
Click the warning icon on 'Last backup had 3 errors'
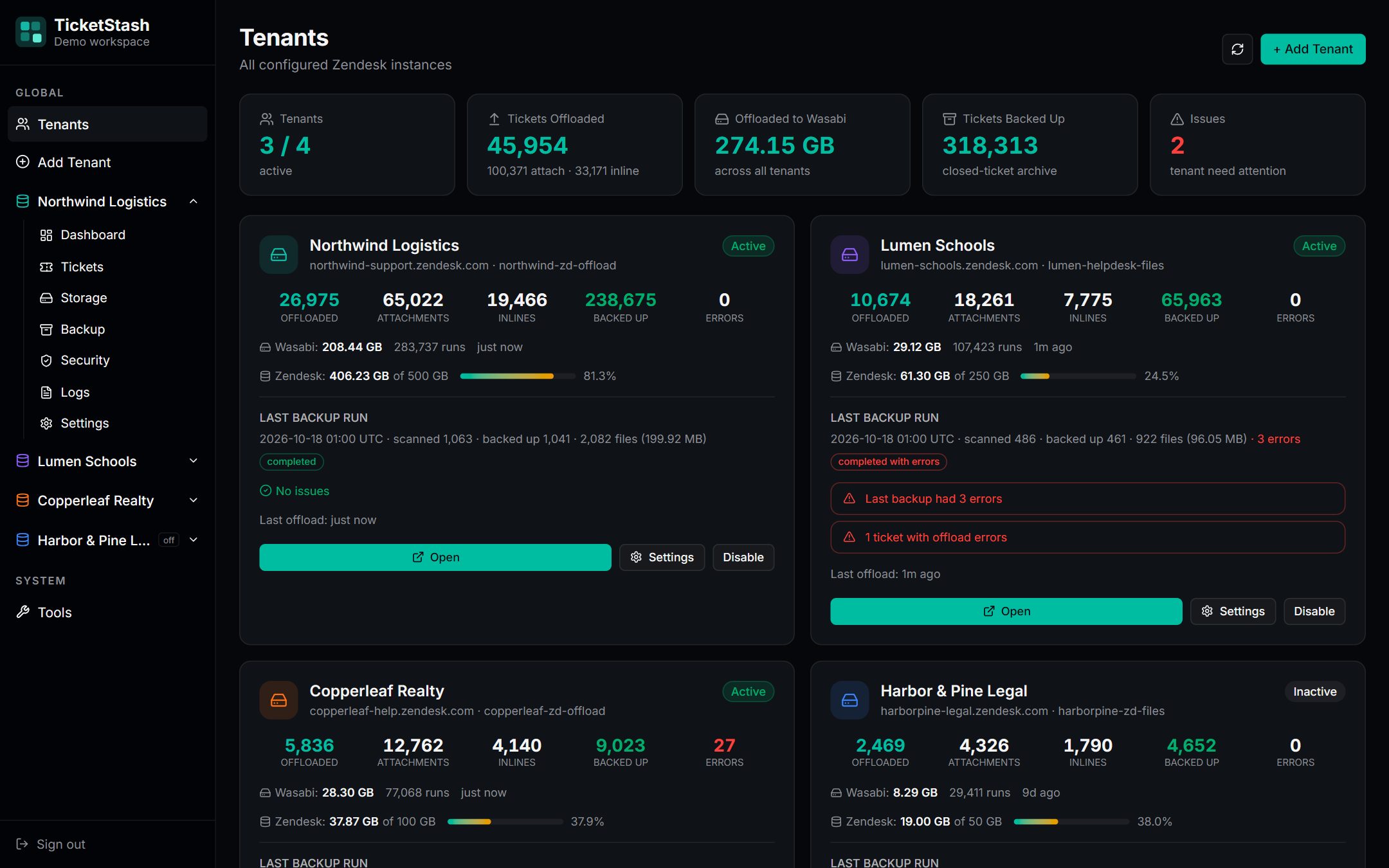[849, 498]
